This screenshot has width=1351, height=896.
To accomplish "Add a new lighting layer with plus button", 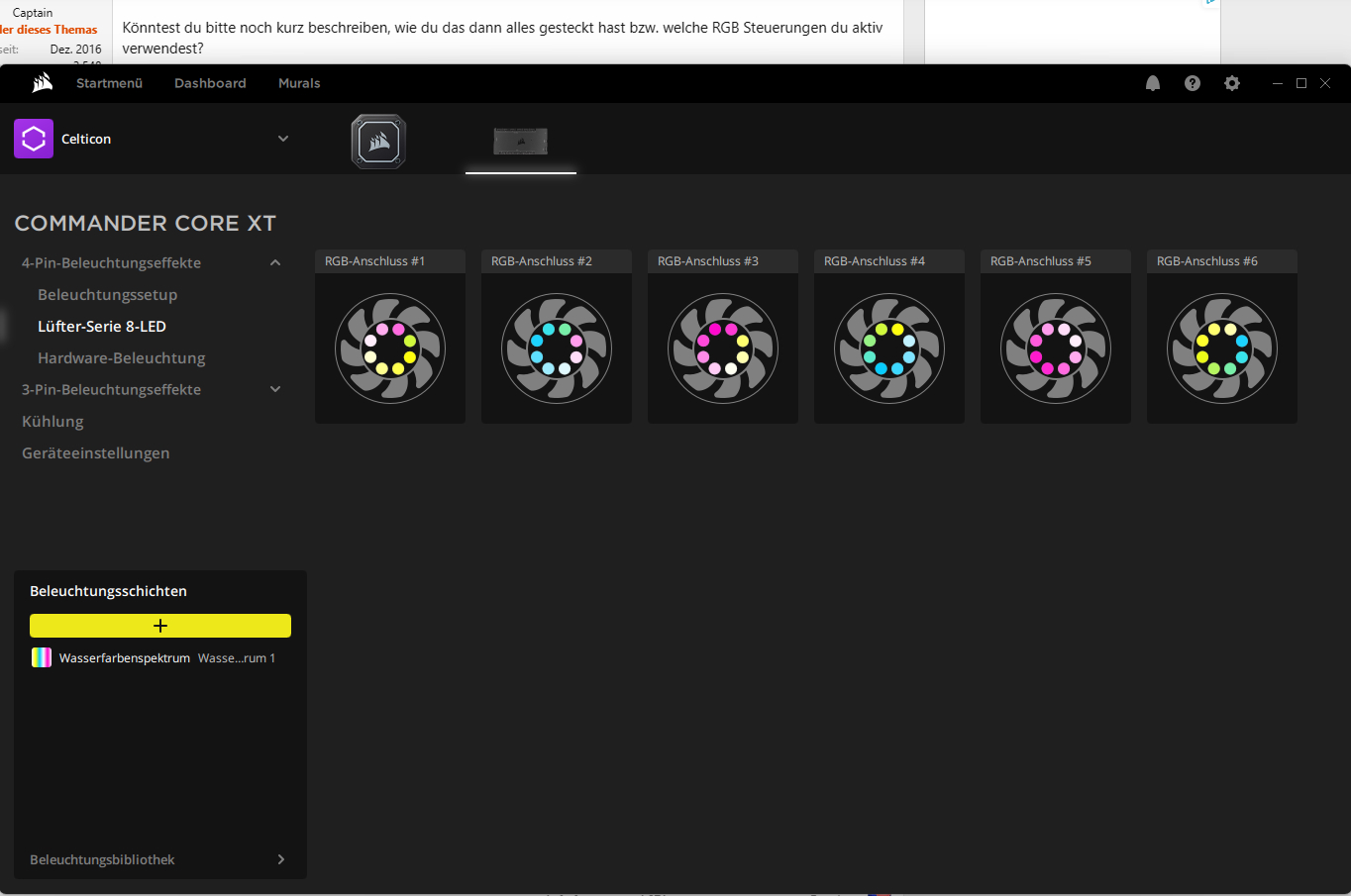I will (x=160, y=626).
